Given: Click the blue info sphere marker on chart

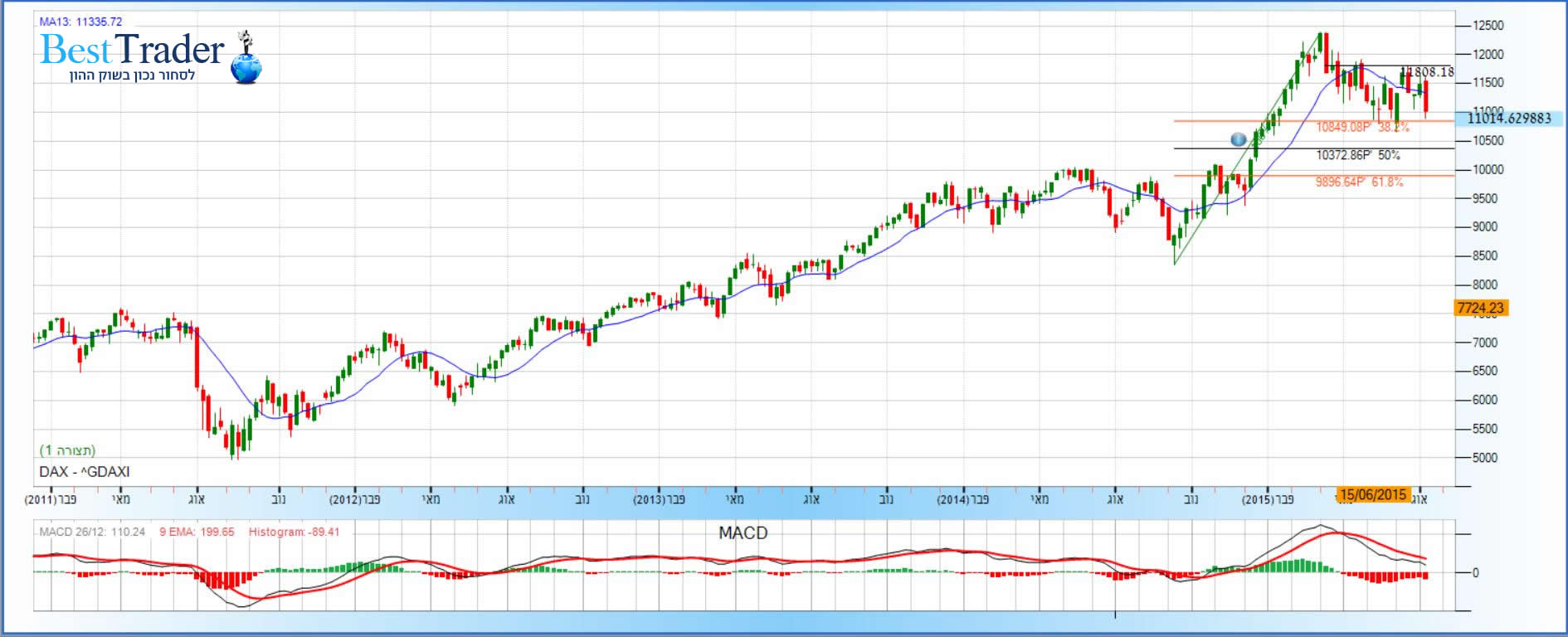Looking at the screenshot, I should pyautogui.click(x=1238, y=139).
